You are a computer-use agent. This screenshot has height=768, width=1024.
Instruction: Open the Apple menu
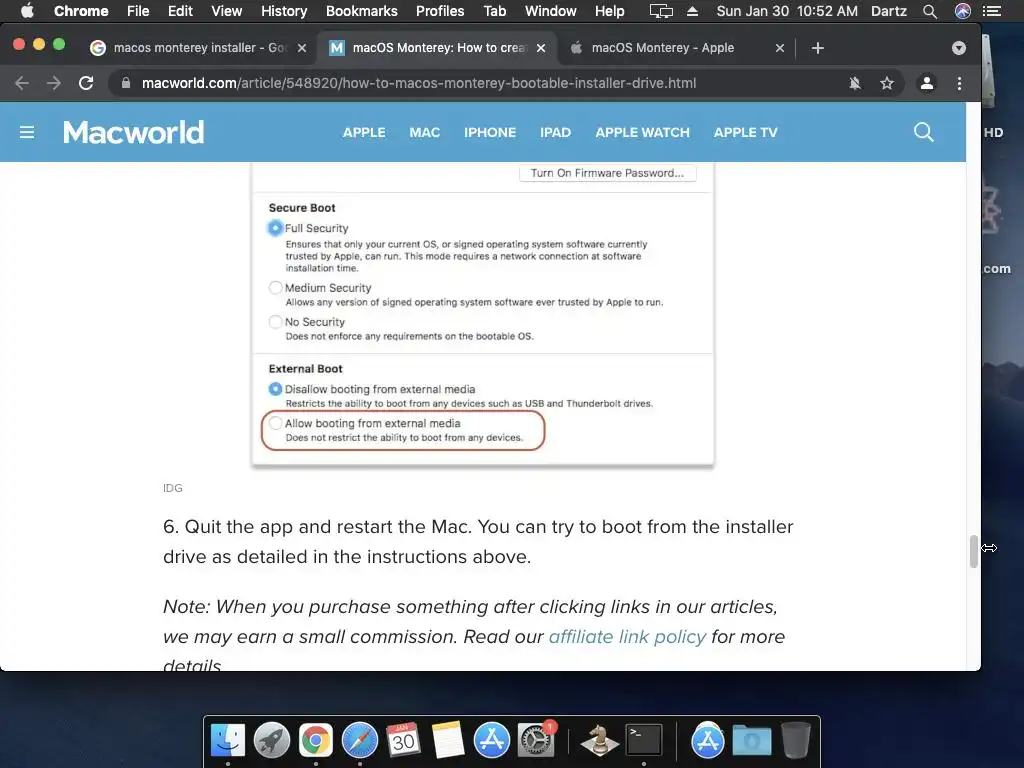click(27, 11)
